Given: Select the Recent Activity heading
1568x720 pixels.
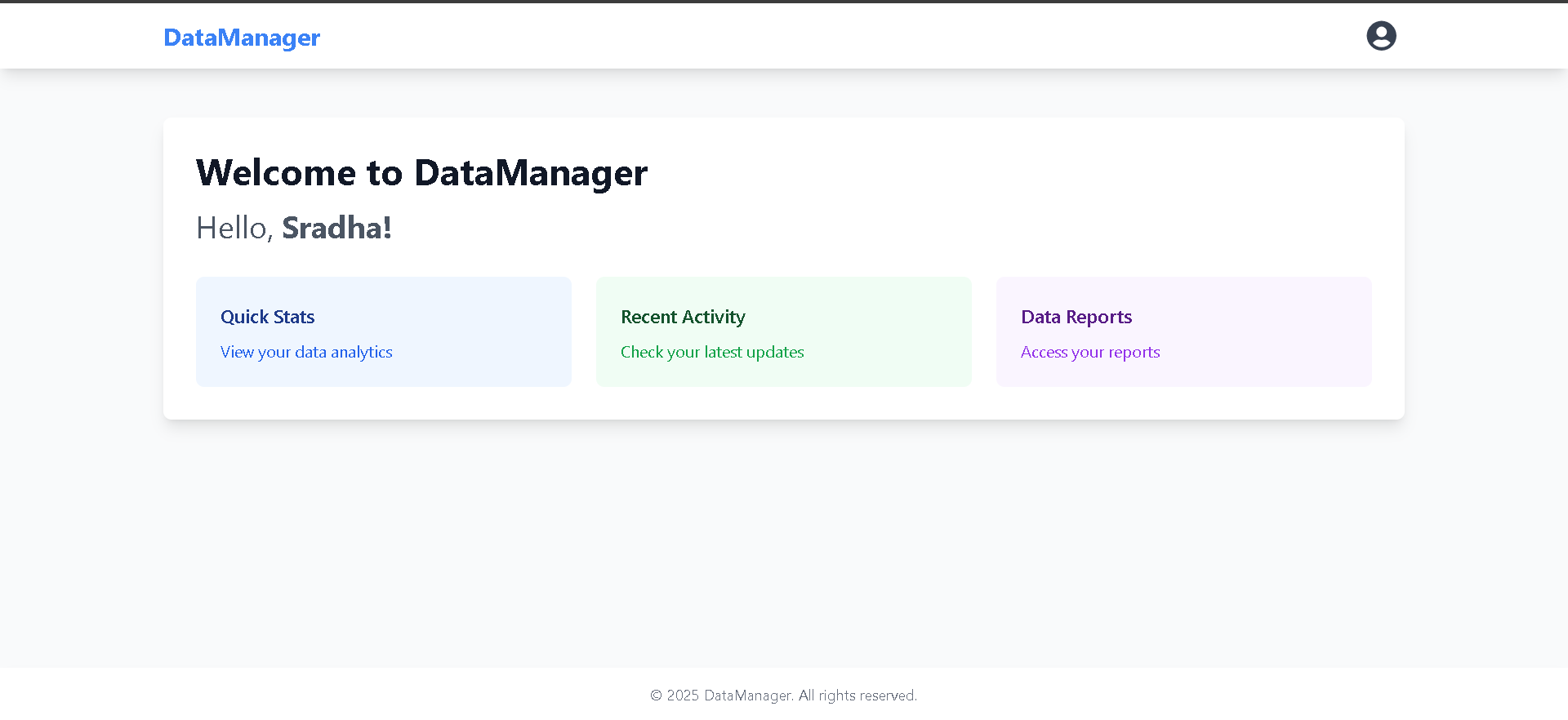Looking at the screenshot, I should [683, 317].
